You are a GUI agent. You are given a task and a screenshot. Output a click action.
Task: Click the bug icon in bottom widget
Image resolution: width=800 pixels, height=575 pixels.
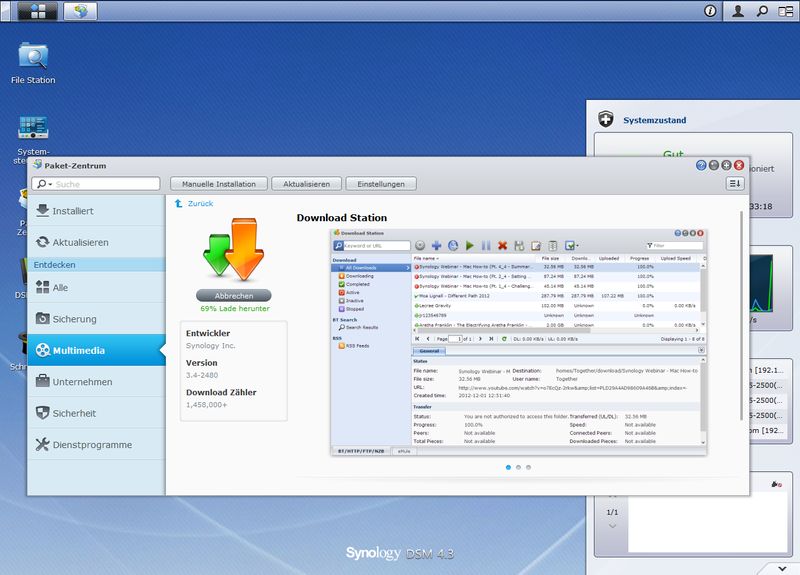point(776,484)
